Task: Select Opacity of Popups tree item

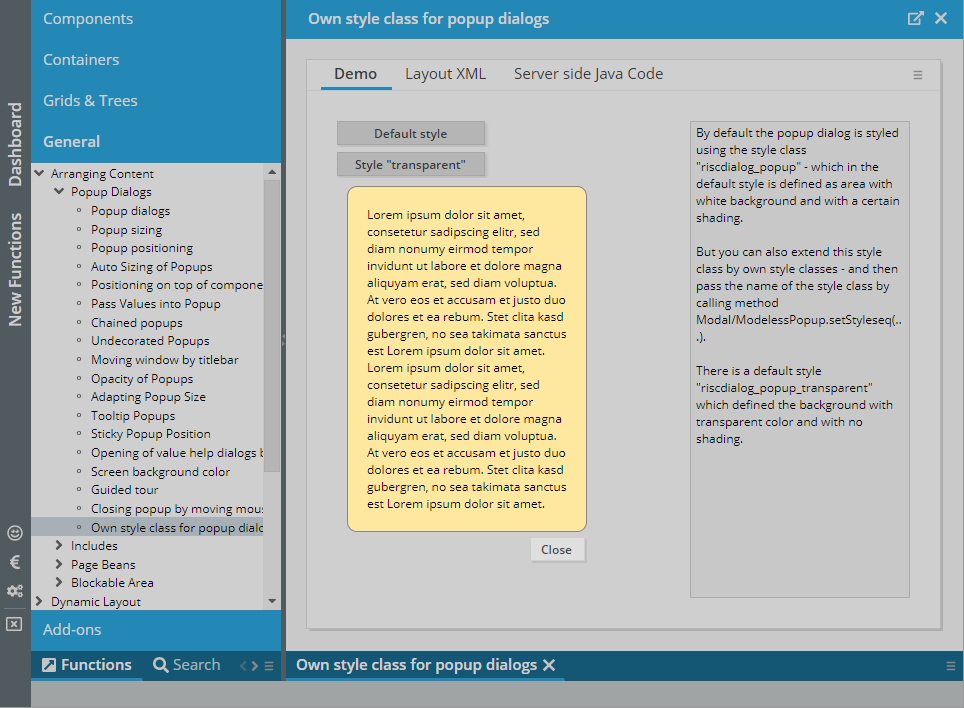Action: coord(142,379)
